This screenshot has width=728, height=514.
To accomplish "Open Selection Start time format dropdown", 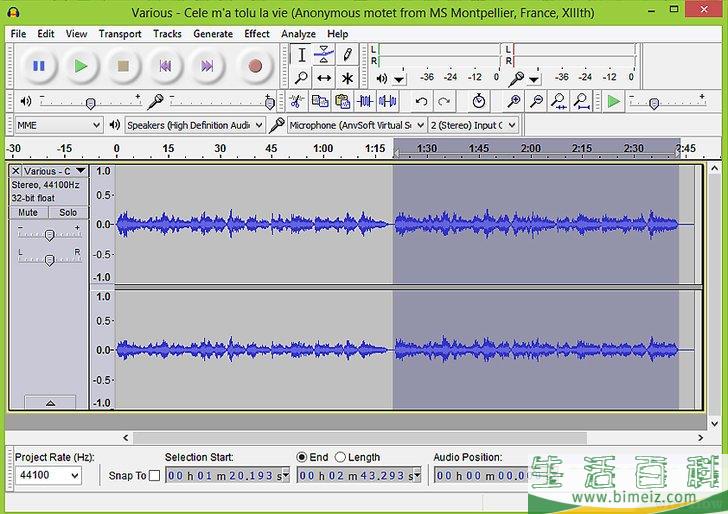I will [x=286, y=475].
